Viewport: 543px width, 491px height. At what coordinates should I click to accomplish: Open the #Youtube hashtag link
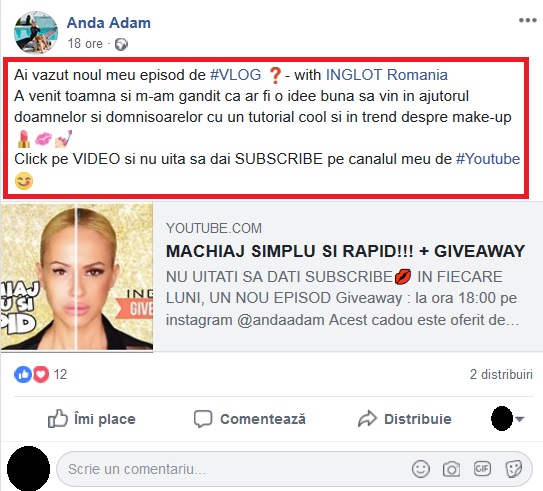coord(488,159)
